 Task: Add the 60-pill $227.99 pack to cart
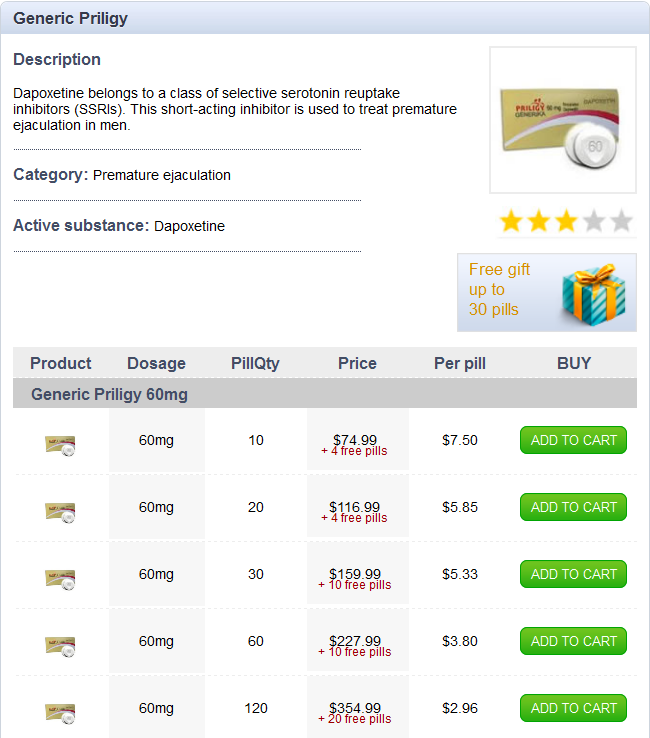(573, 641)
